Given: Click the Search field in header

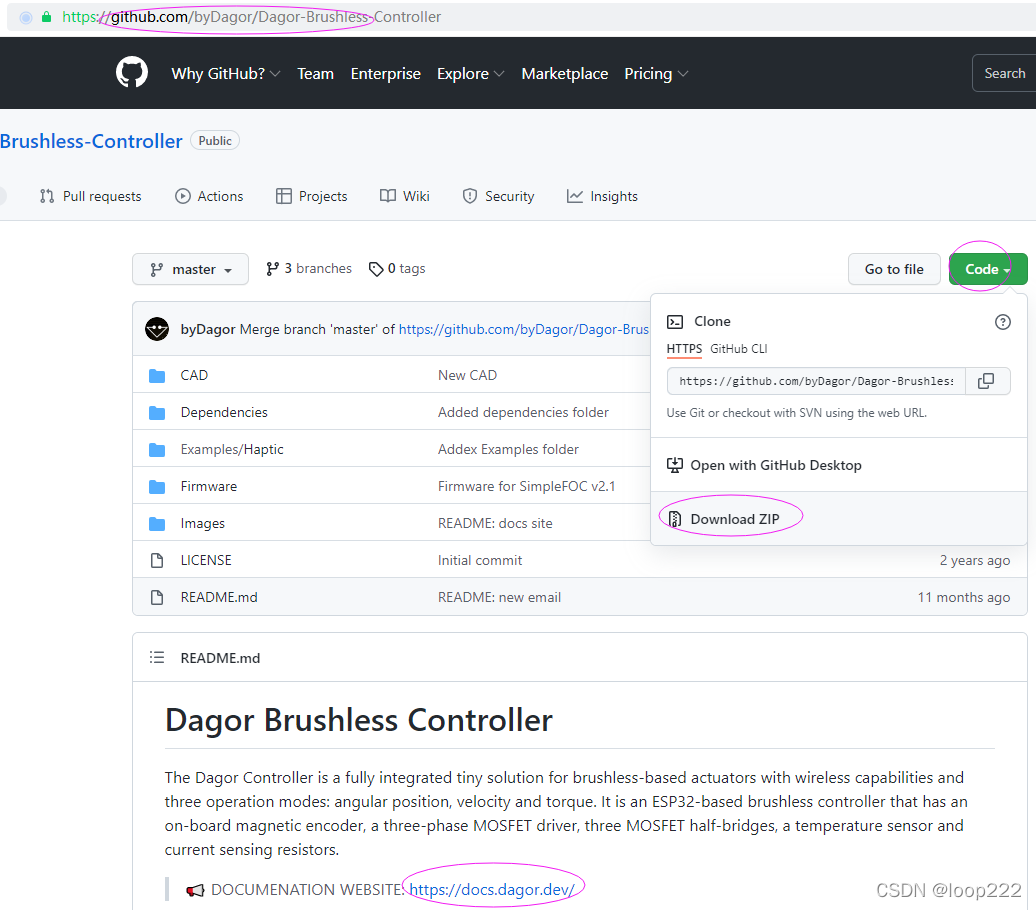Looking at the screenshot, I should click(x=1004, y=73).
